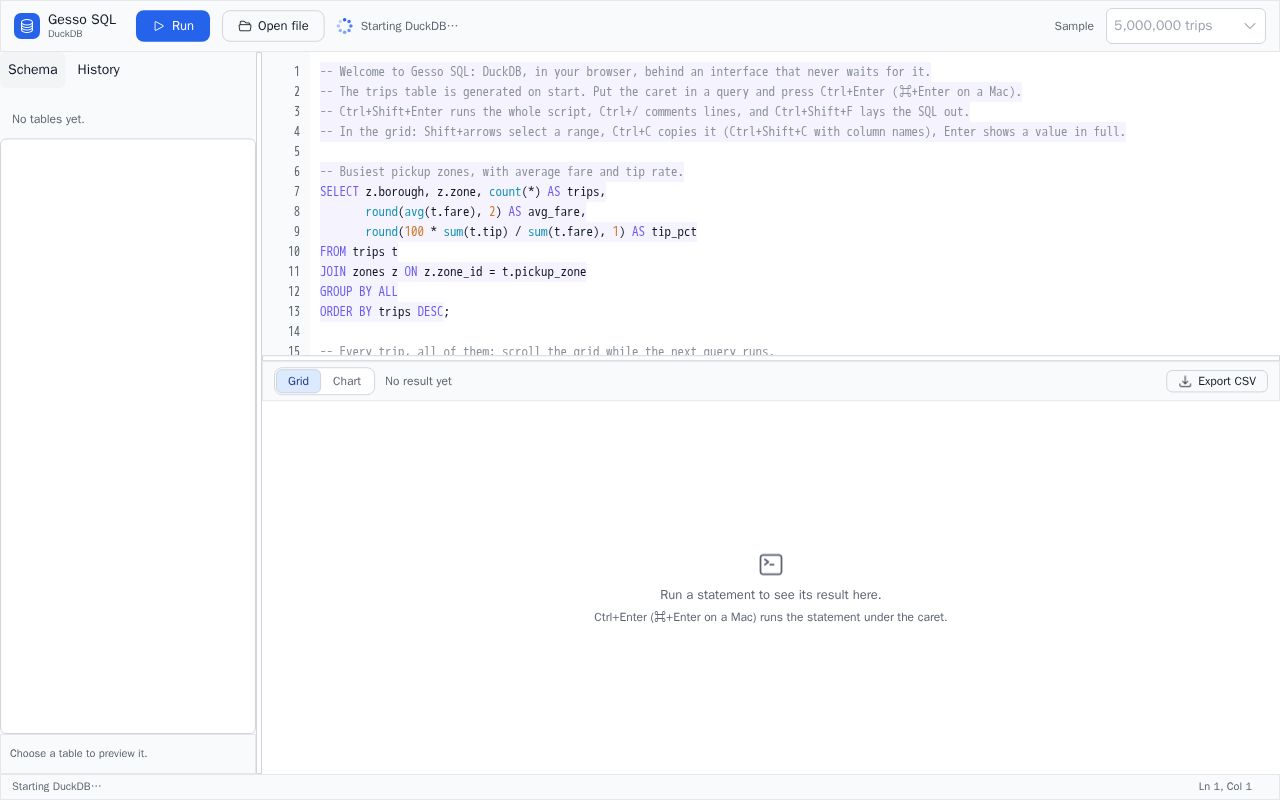Click the 'Run a statement to see its result here.' text
This screenshot has width=1280, height=800.
(x=771, y=594)
